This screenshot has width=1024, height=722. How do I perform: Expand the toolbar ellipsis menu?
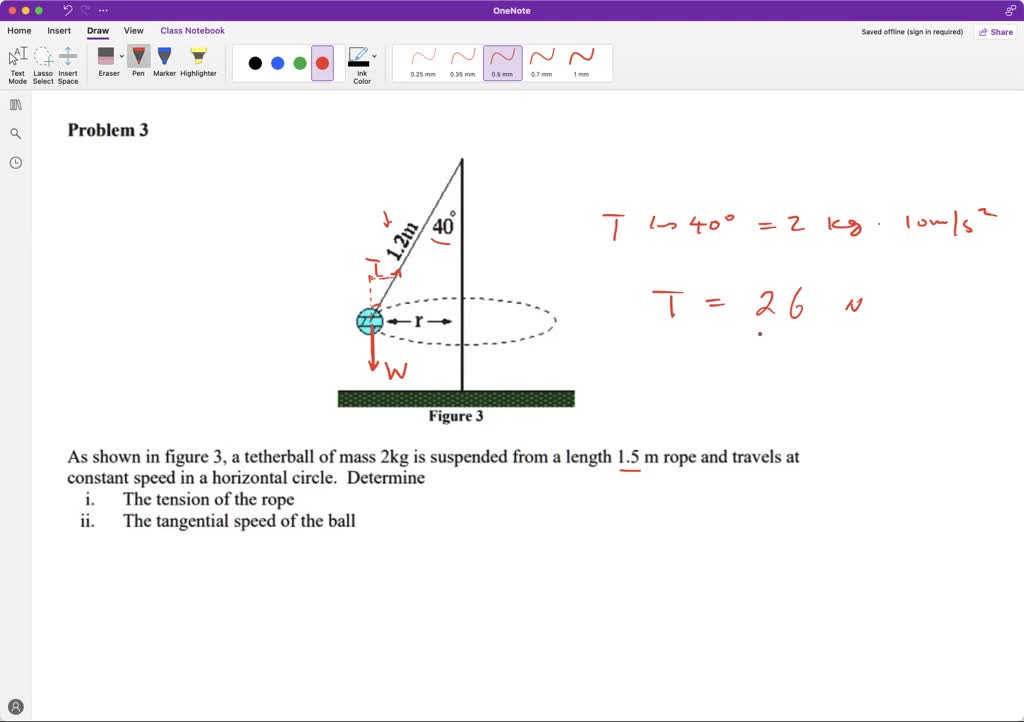[103, 9]
